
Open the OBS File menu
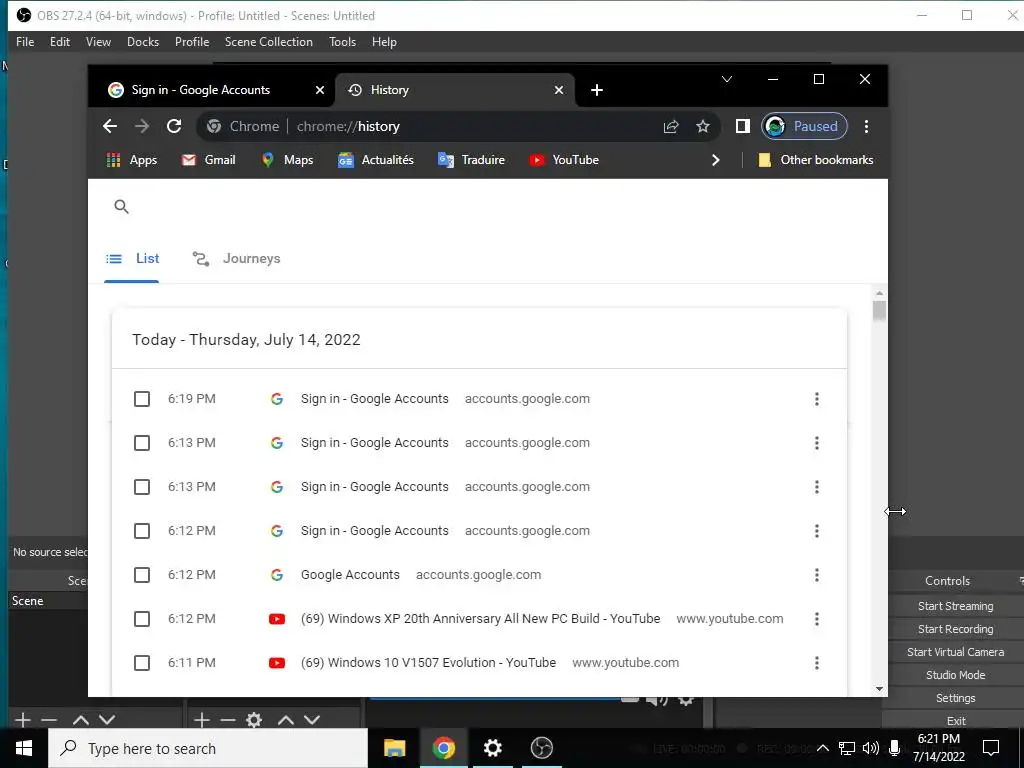pos(25,42)
